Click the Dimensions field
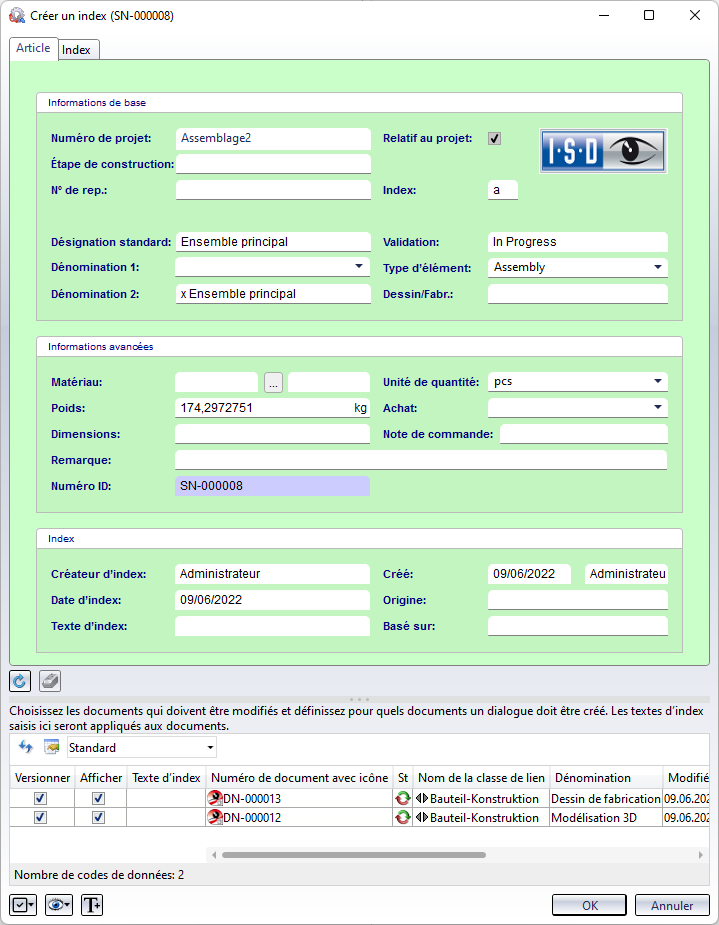 pyautogui.click(x=273, y=434)
